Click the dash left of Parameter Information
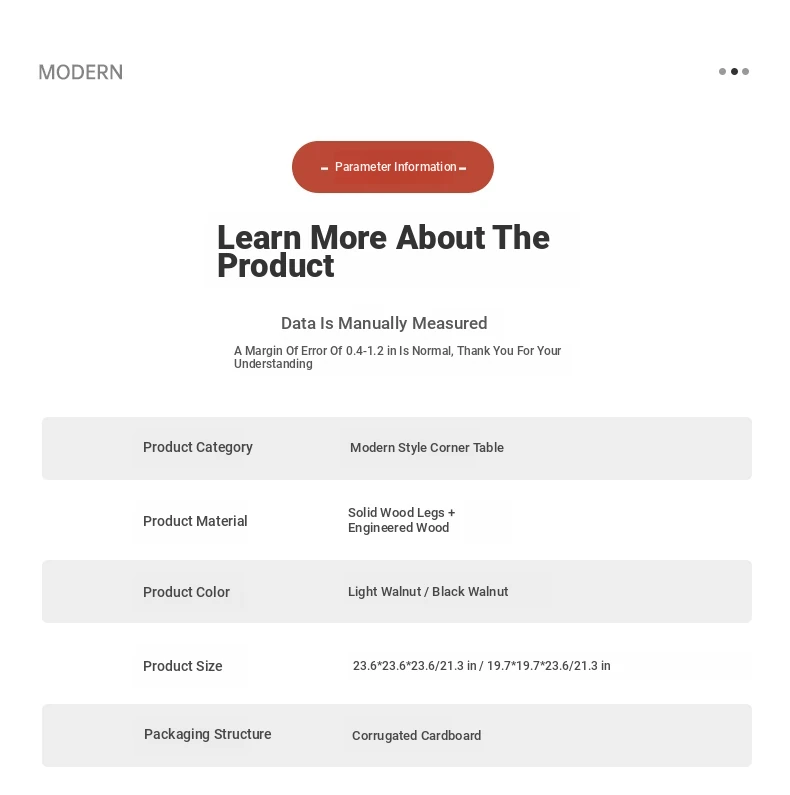Image resolution: width=790 pixels, height=795 pixels. [325, 168]
